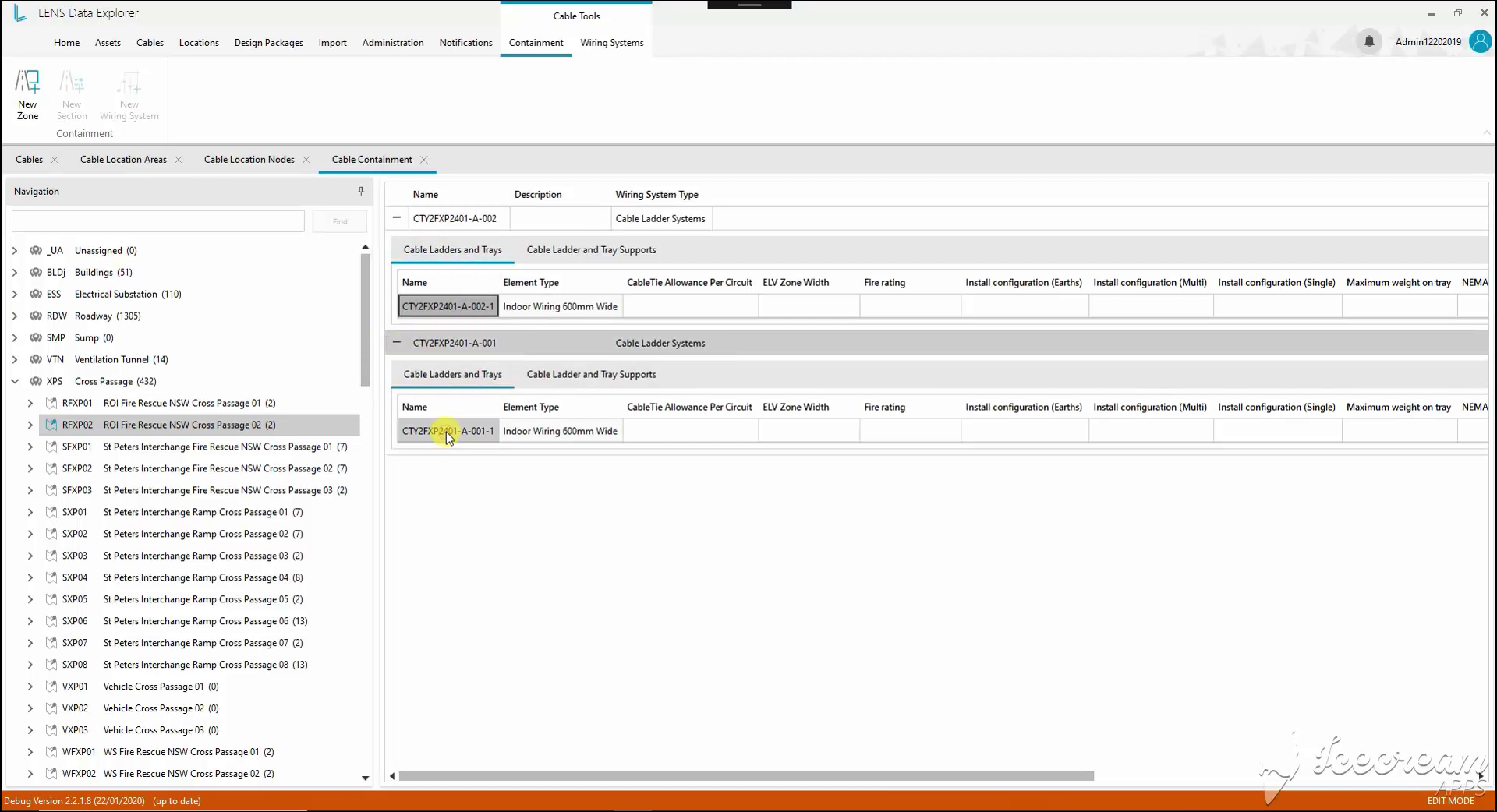This screenshot has height=812, width=1497.
Task: Open Cable Ladder and Tray Supports under A-002
Action: coord(592,250)
